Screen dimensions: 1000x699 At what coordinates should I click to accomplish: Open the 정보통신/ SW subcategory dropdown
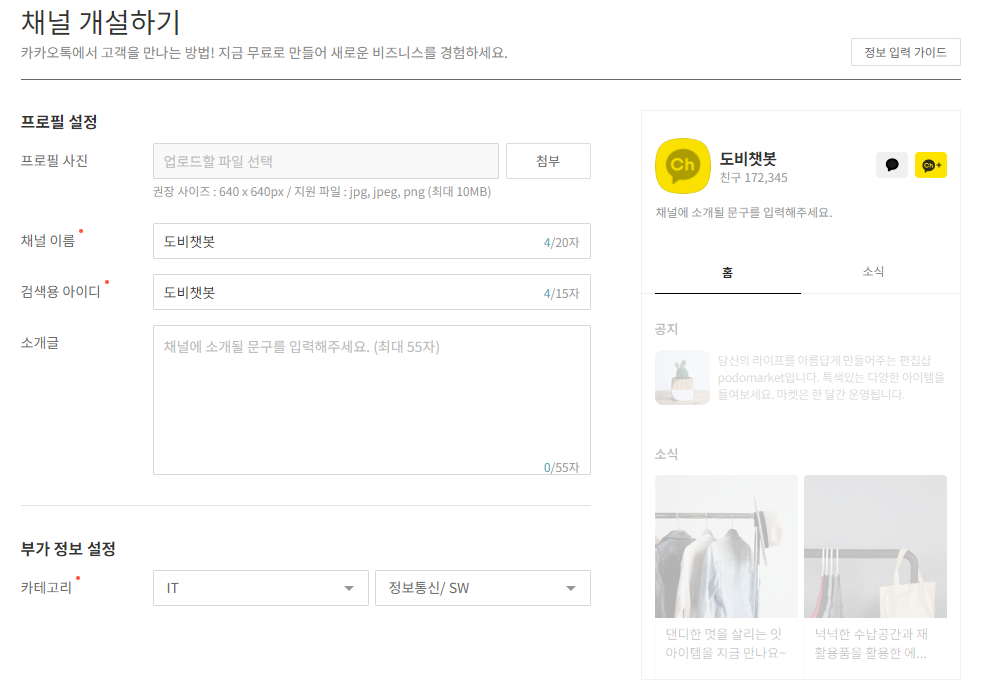coord(483,588)
